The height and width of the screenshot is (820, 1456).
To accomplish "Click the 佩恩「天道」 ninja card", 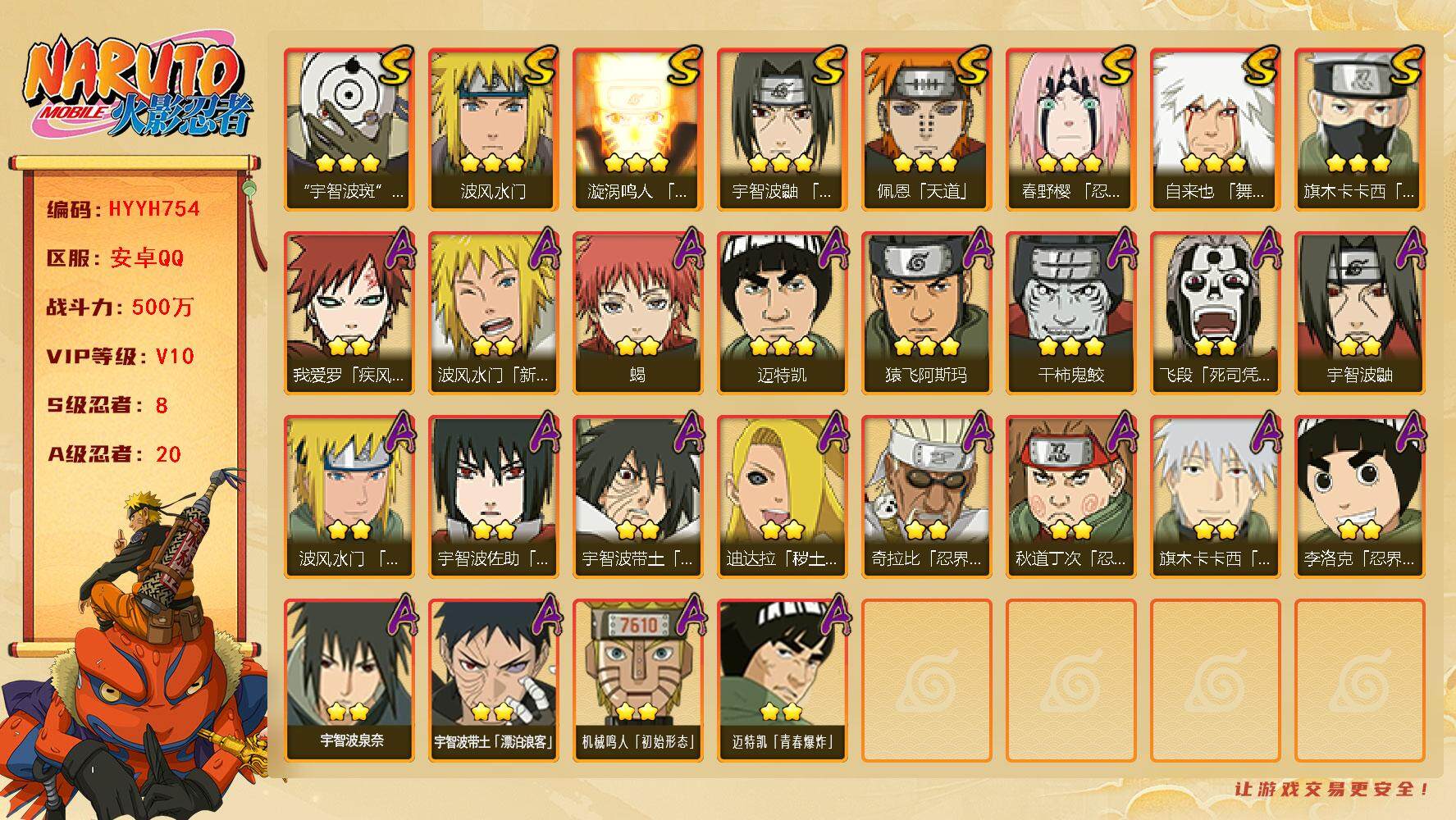I will point(926,130).
